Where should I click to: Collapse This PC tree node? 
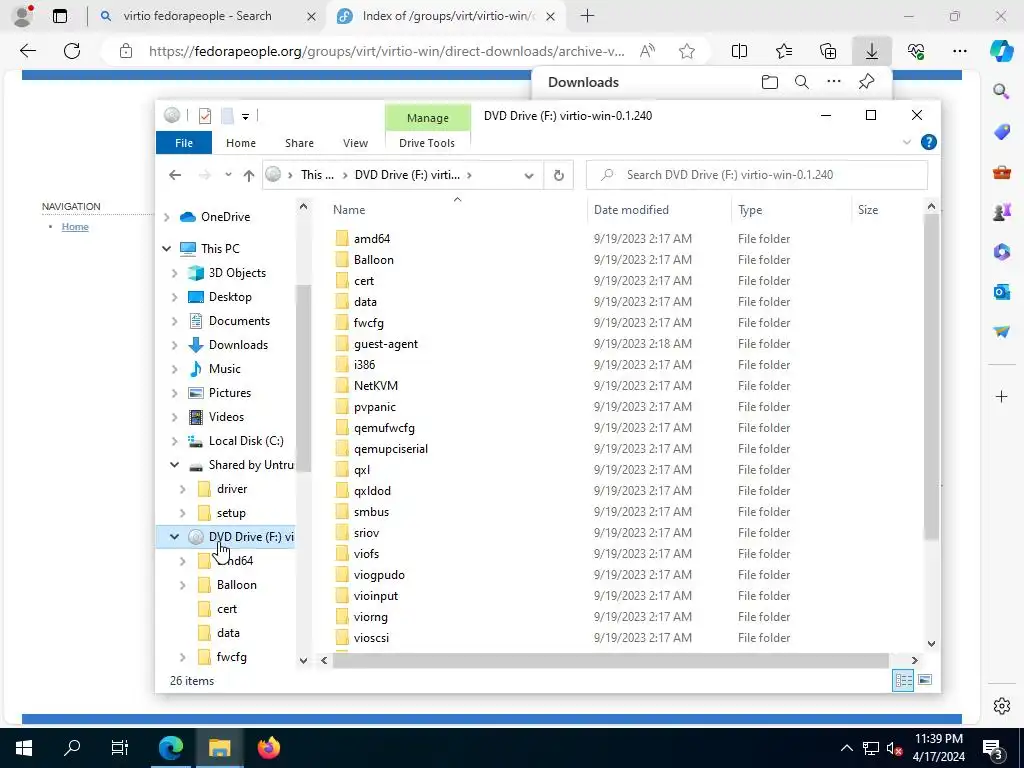(167, 249)
